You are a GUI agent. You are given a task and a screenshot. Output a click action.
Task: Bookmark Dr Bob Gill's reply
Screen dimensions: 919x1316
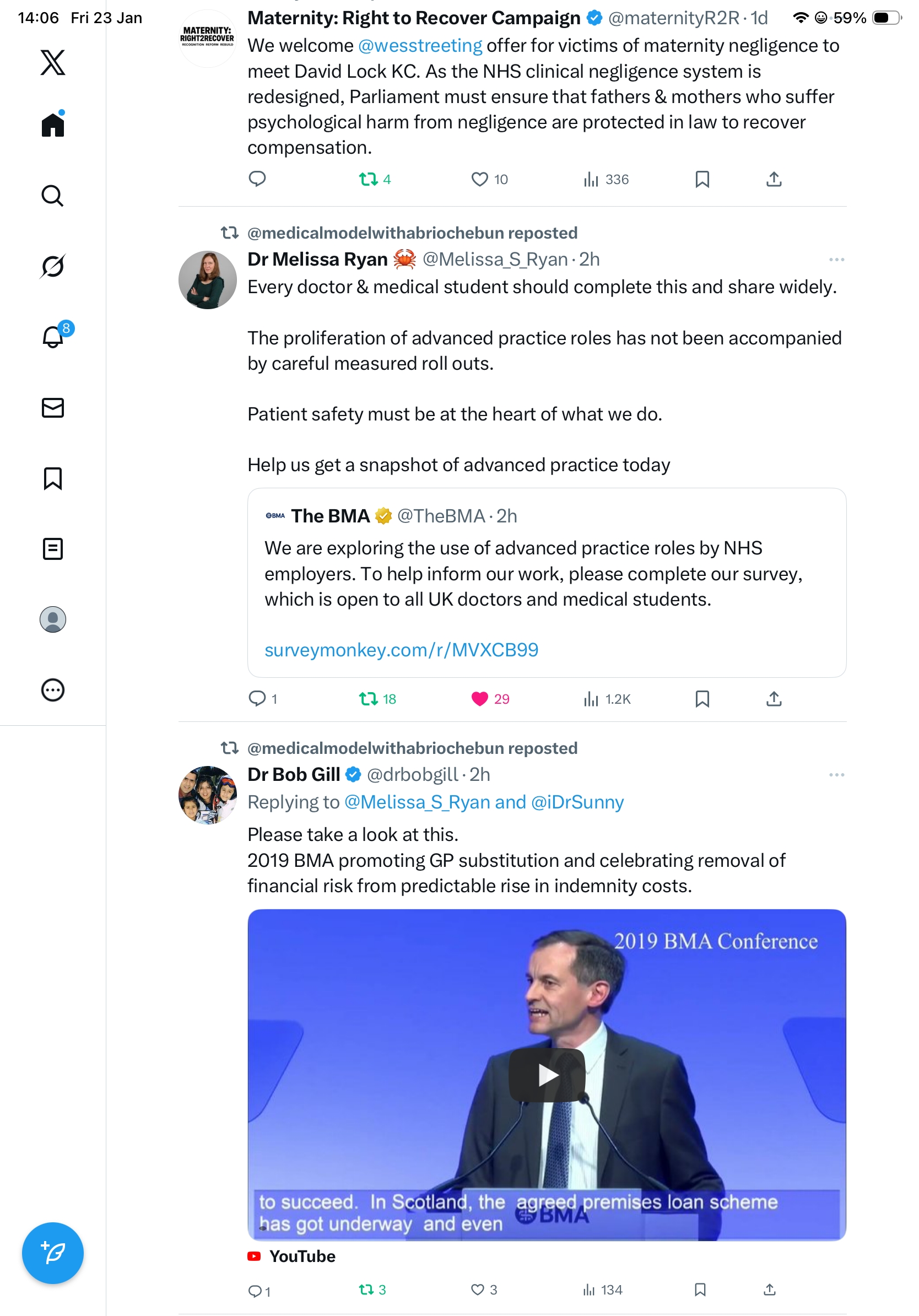click(x=700, y=1290)
